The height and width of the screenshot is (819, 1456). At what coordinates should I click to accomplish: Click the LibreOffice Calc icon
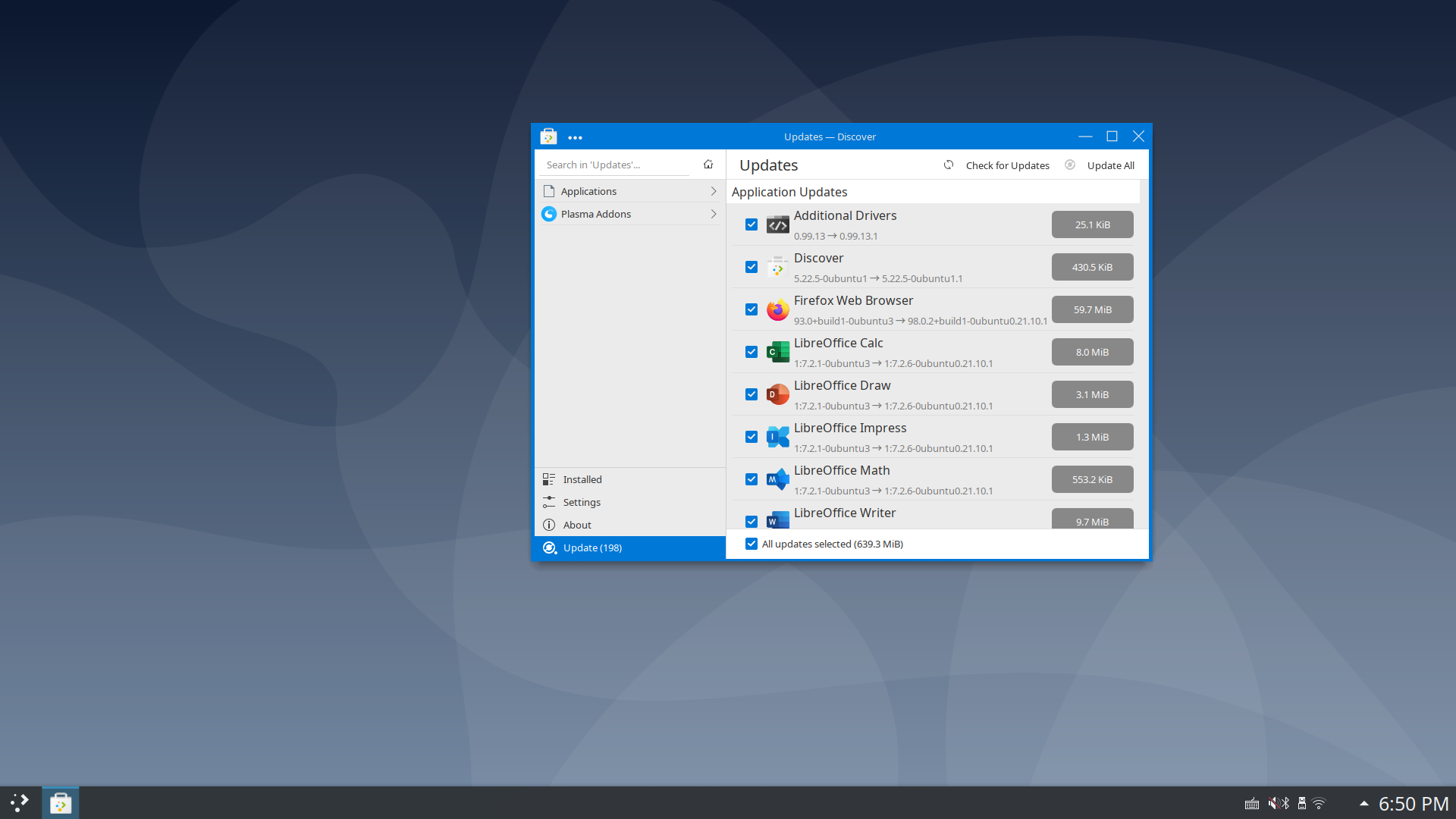[777, 352]
